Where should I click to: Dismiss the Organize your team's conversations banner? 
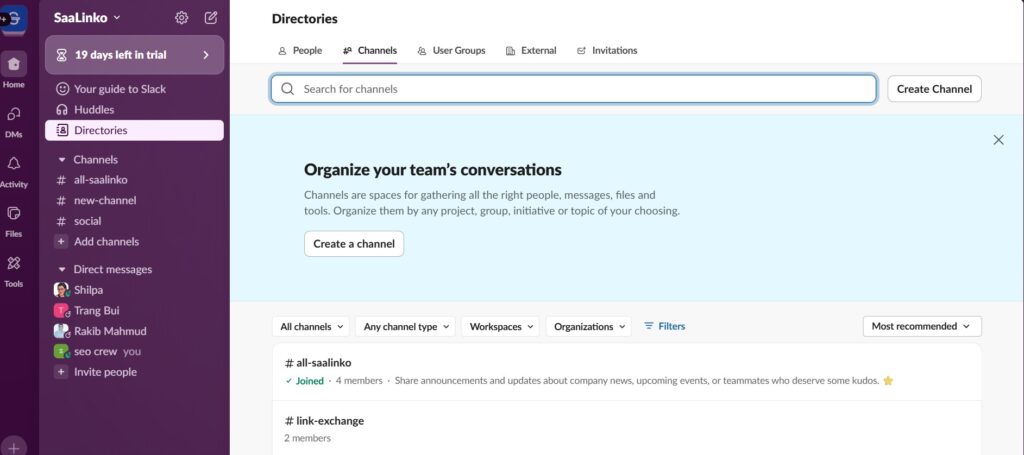click(998, 140)
